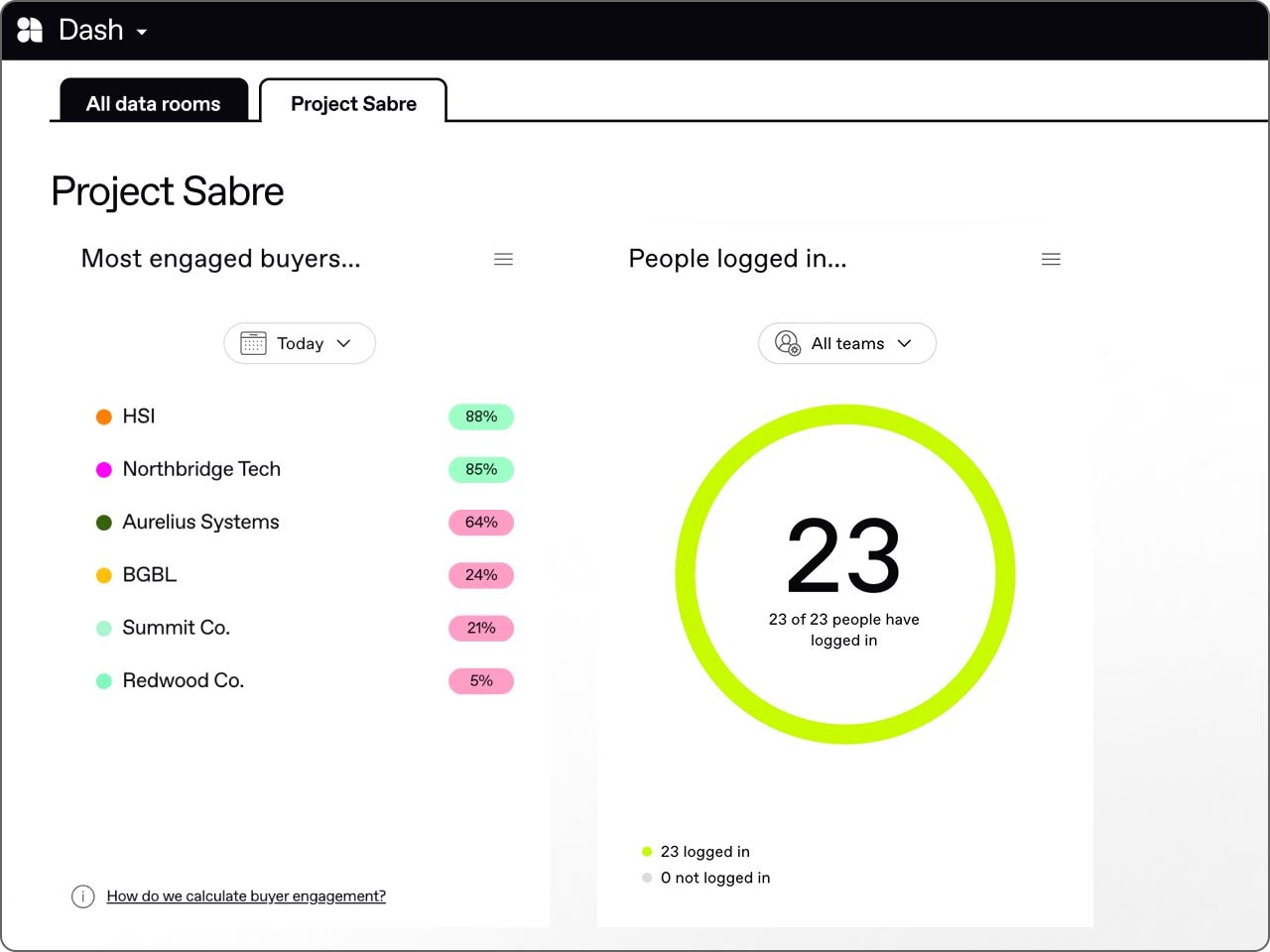Select the Aurelius Systems buyer row
The width and height of the screenshot is (1270, 952).
pyautogui.click(x=200, y=522)
